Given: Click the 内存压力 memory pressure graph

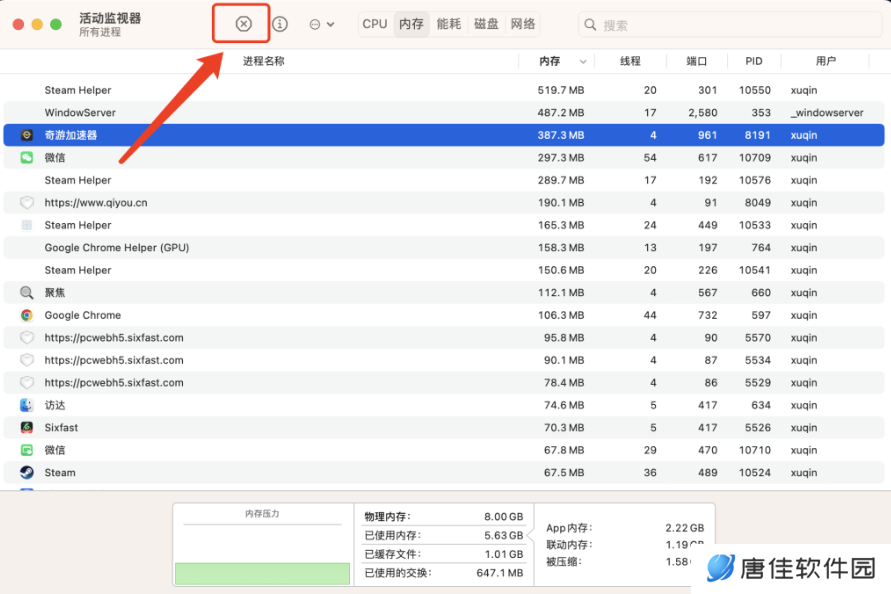Looking at the screenshot, I should [263, 545].
